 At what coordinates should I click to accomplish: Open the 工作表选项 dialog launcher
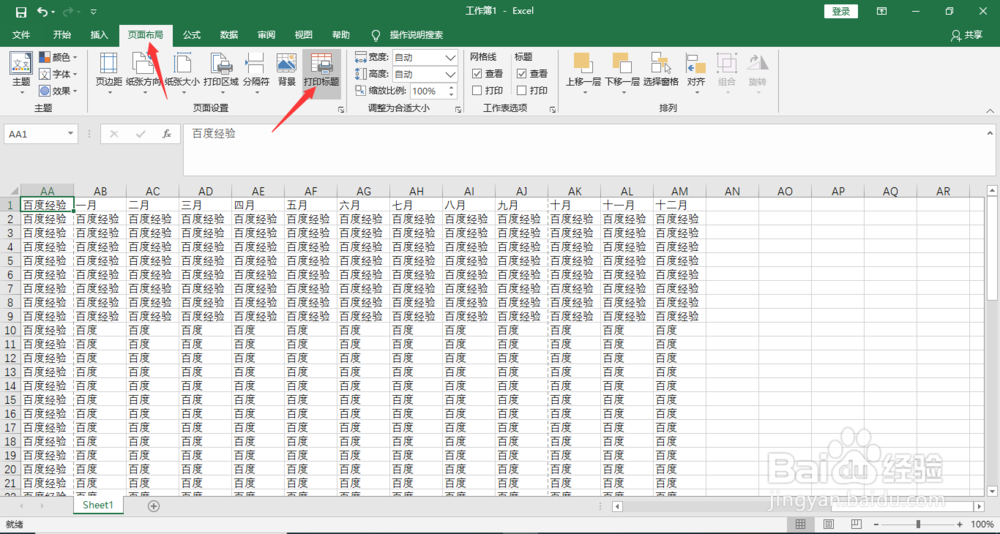(552, 110)
